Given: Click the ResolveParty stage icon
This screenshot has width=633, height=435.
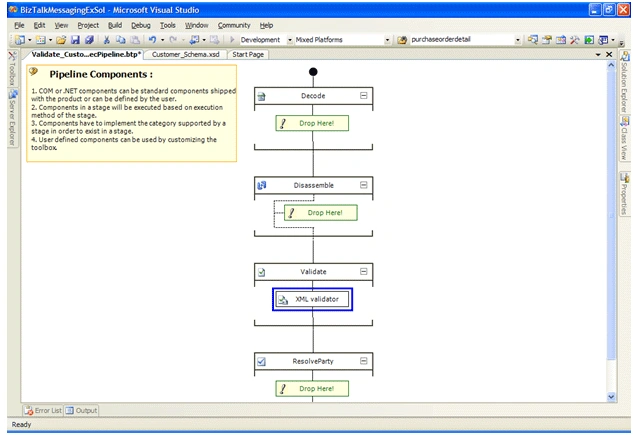Looking at the screenshot, I should coord(262,361).
